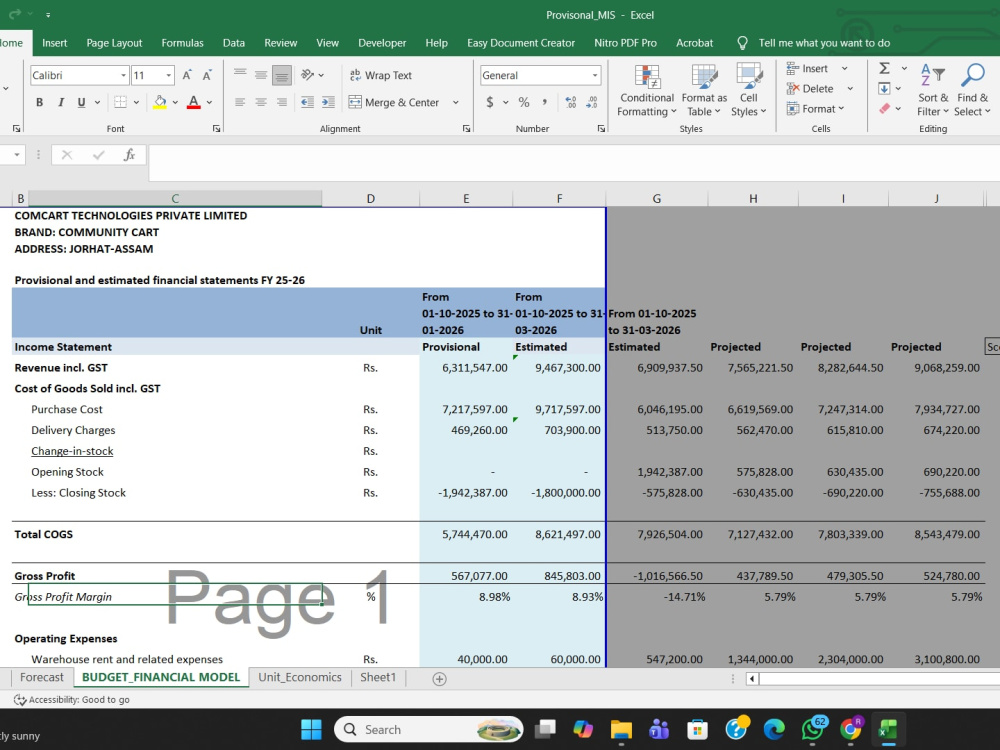Screen dimensions: 1000x750
Task: Toggle Bold formatting
Action: pos(40,102)
